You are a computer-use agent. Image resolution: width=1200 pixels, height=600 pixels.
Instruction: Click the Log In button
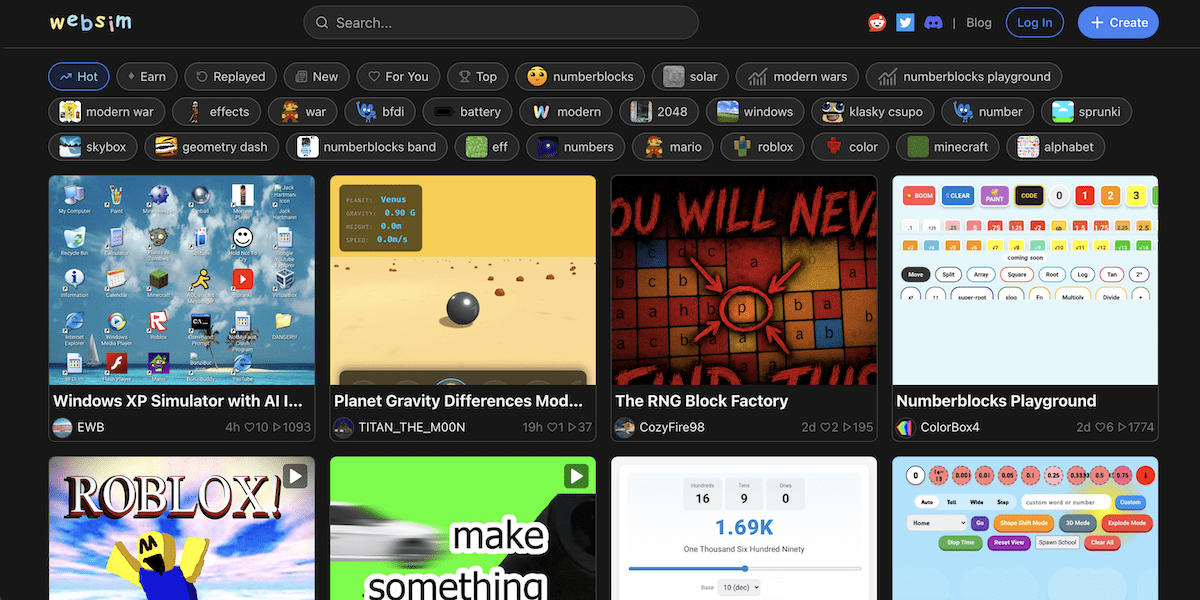tap(1034, 22)
